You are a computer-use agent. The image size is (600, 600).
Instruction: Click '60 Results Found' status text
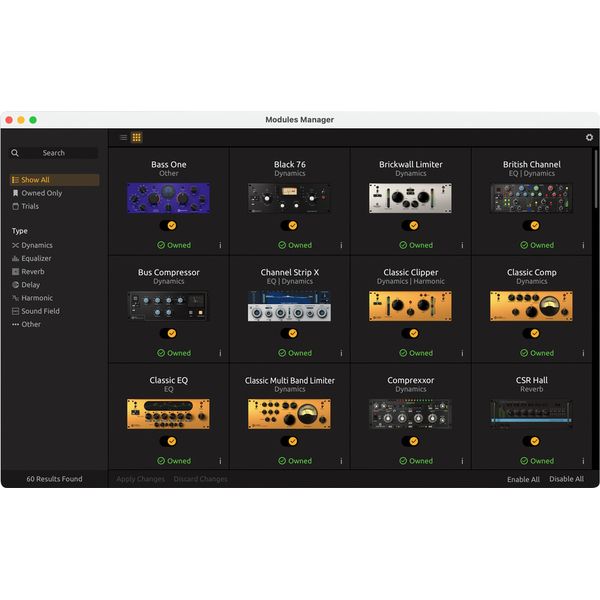tap(54, 479)
